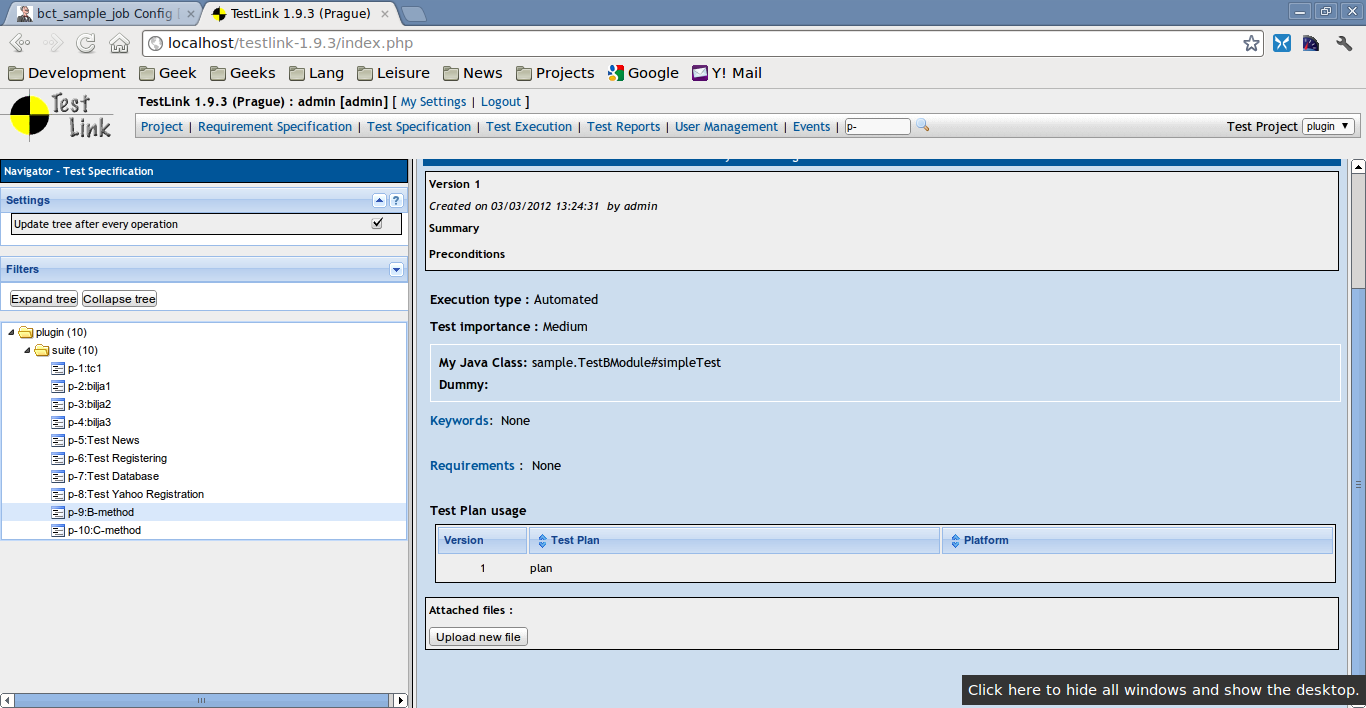
Task: Click the Upload new file button
Action: pyautogui.click(x=478, y=637)
